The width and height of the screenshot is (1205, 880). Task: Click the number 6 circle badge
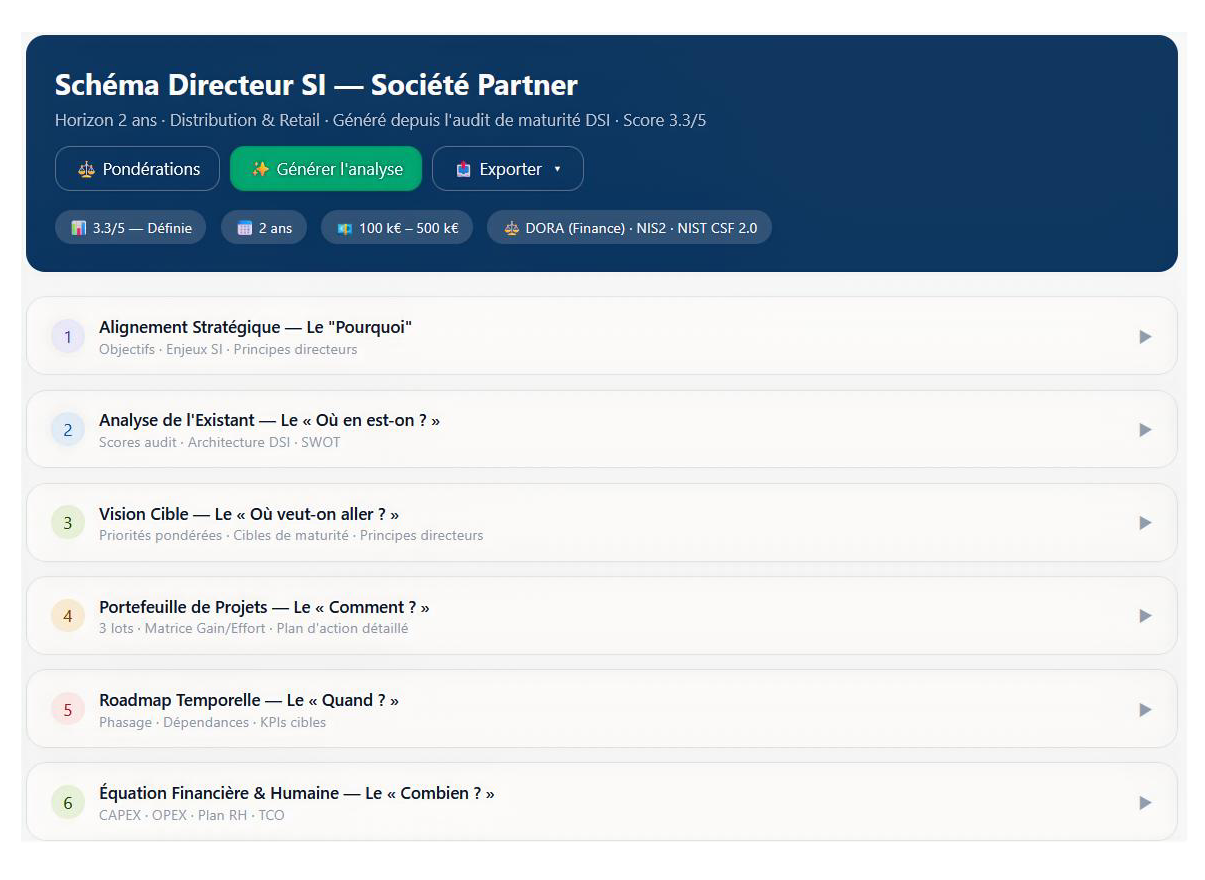pos(68,803)
